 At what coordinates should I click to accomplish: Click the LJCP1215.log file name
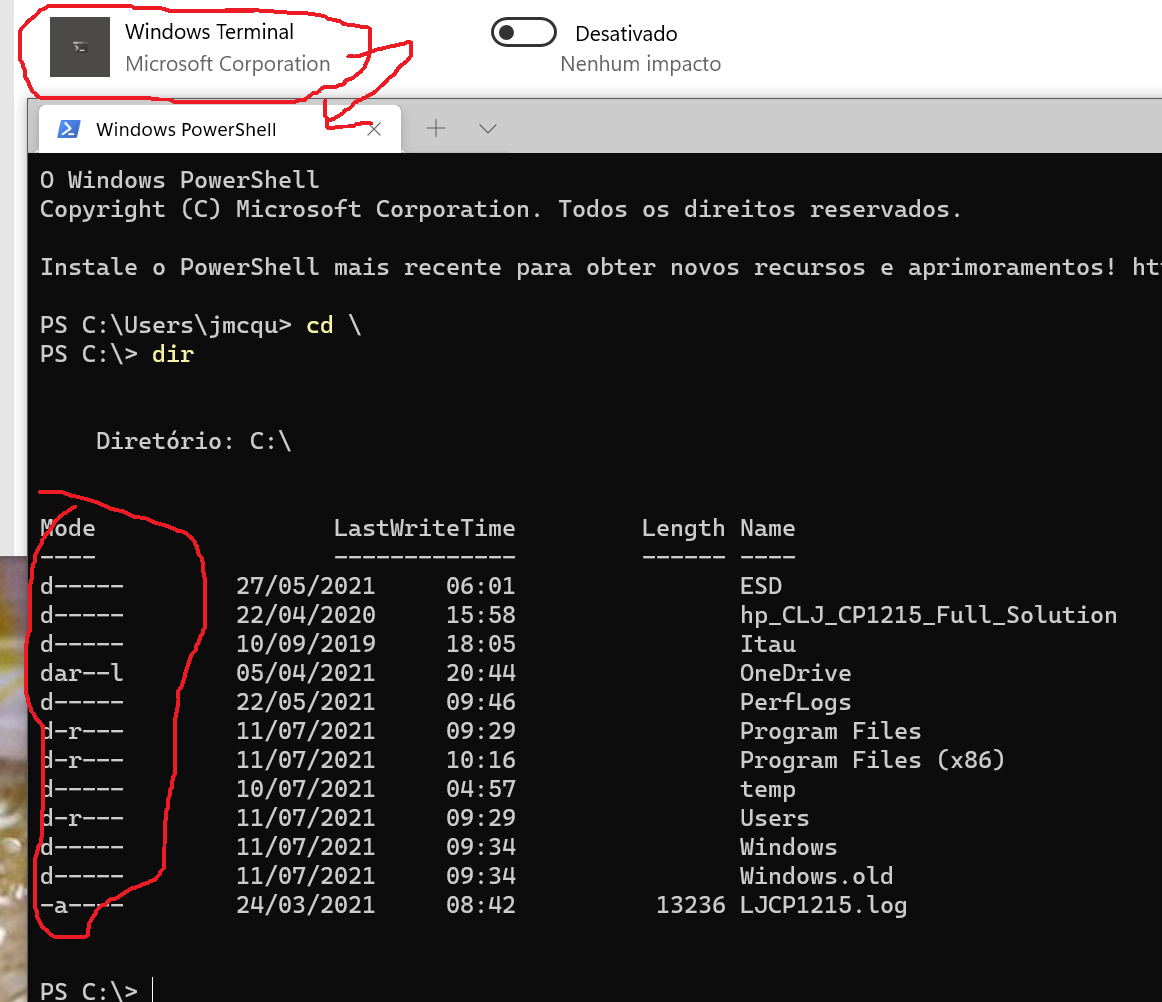pos(823,905)
